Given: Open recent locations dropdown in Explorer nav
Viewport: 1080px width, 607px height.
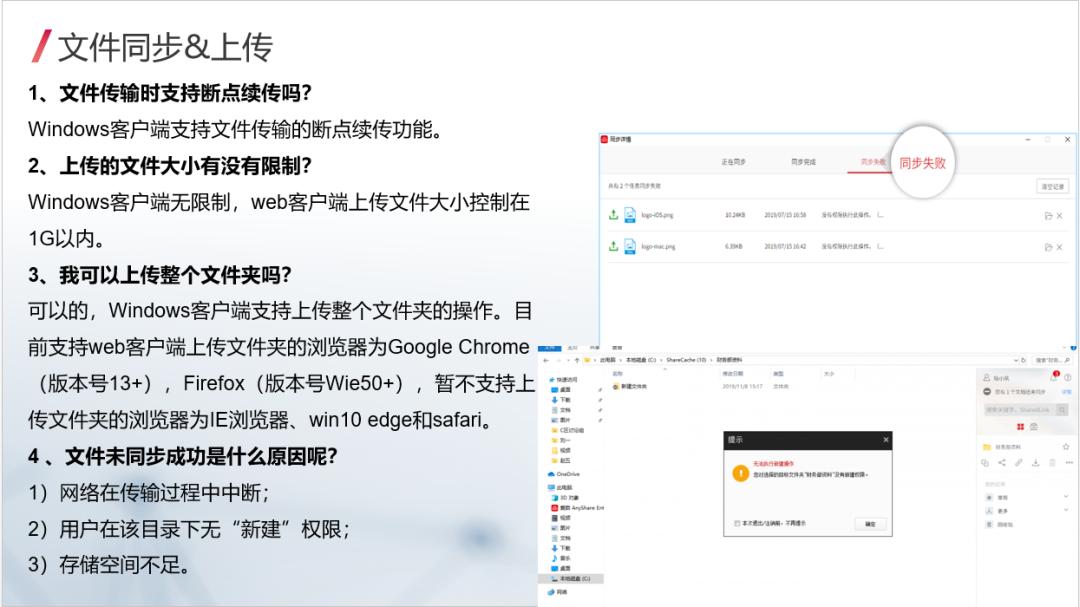Looking at the screenshot, I should 568,360.
